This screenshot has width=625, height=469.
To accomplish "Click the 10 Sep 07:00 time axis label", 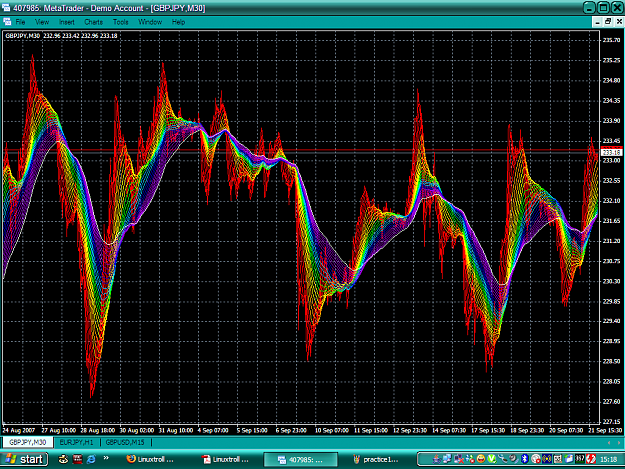I will pyautogui.click(x=331, y=430).
